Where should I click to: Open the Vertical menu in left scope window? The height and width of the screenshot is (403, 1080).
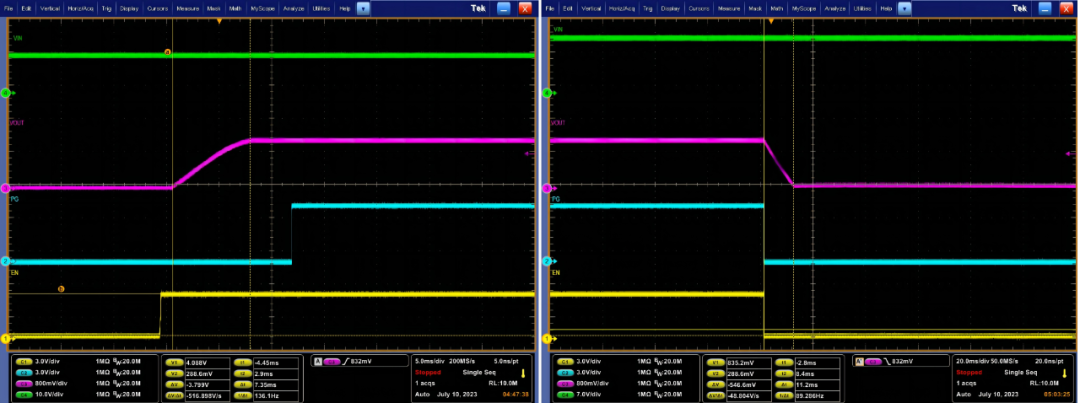click(x=50, y=8)
